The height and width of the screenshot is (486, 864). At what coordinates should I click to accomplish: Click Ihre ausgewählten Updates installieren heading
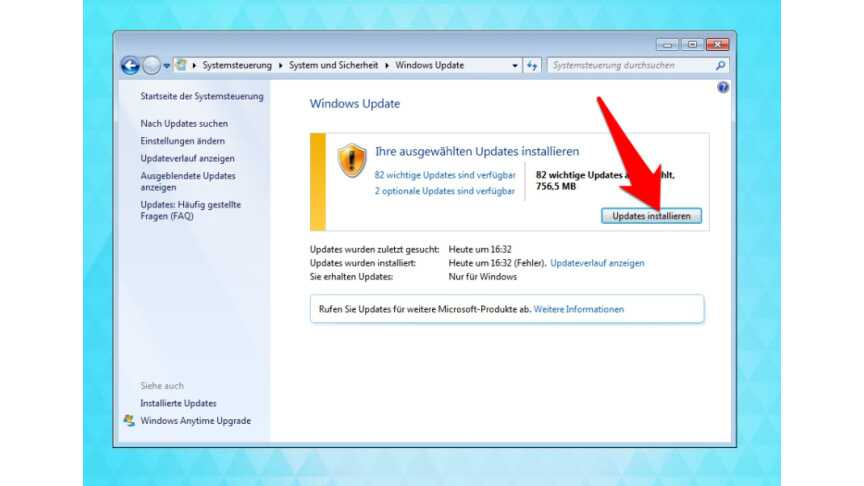(477, 151)
